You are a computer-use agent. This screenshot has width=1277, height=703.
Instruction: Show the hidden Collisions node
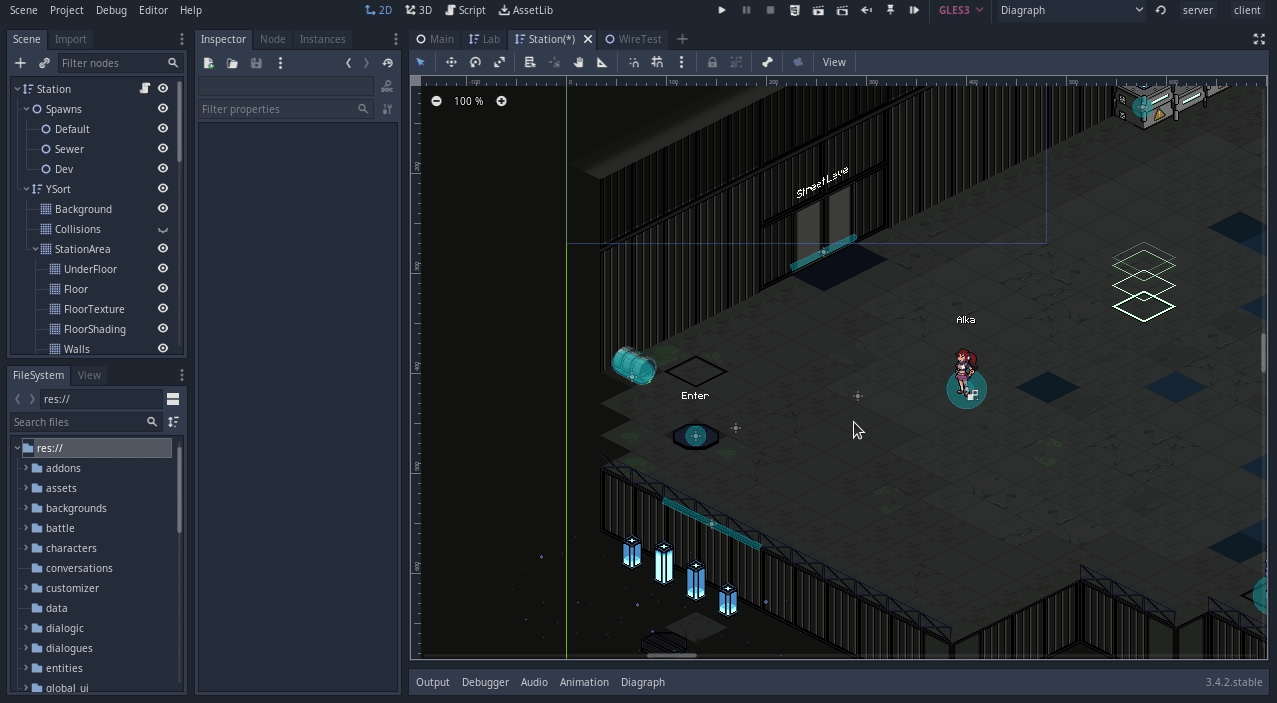pos(163,229)
